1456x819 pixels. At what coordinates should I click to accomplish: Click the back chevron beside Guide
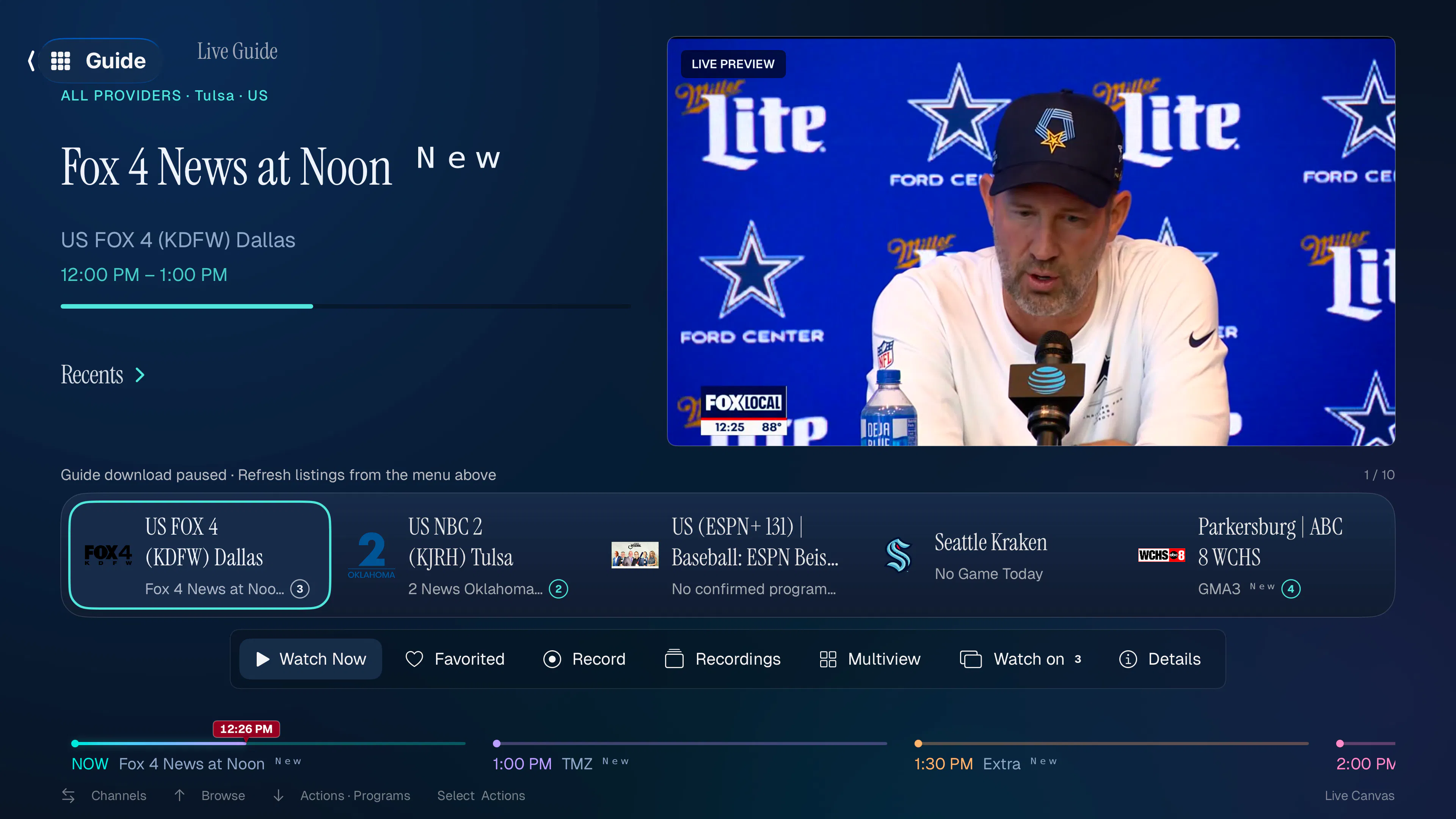[x=31, y=61]
